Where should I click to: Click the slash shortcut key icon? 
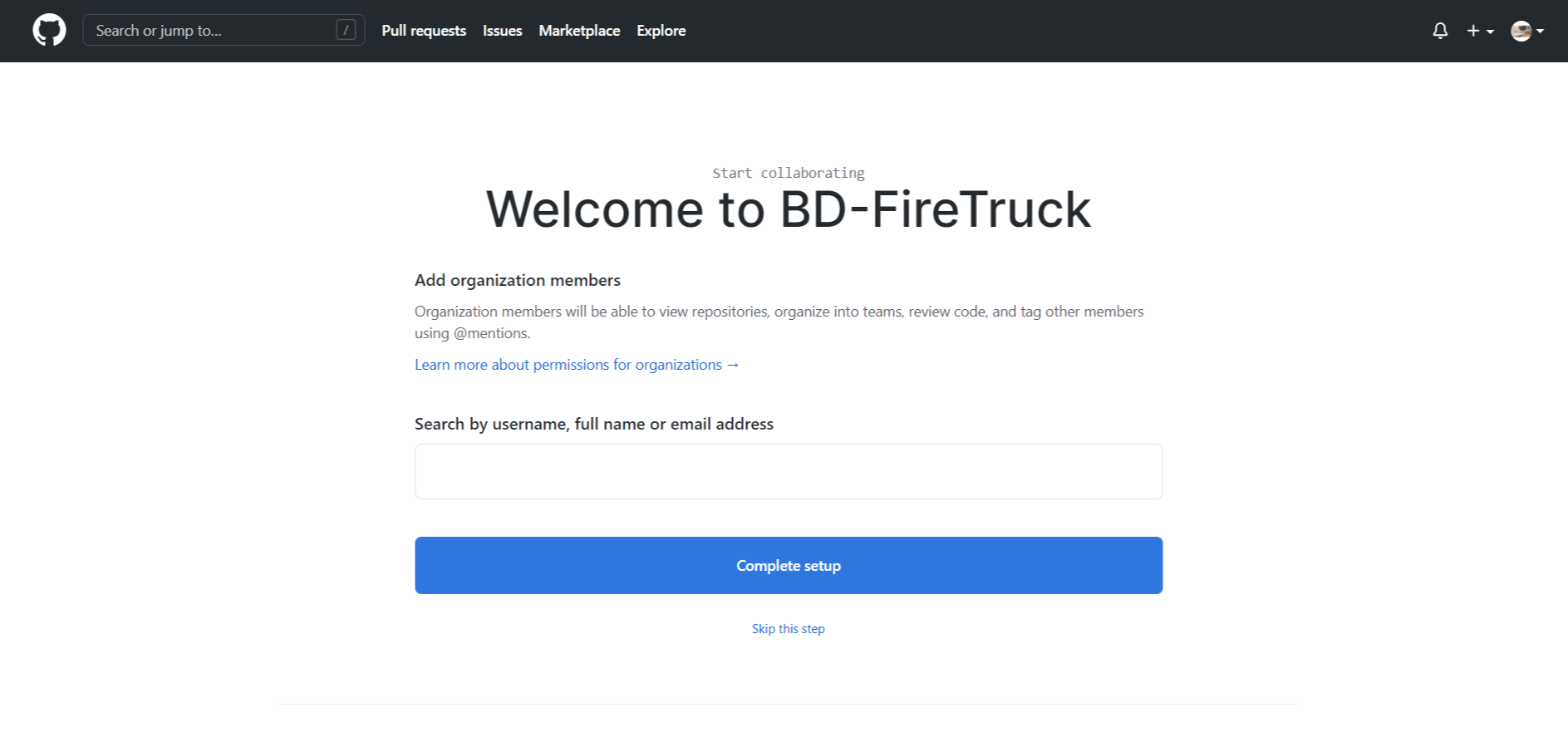tap(346, 31)
